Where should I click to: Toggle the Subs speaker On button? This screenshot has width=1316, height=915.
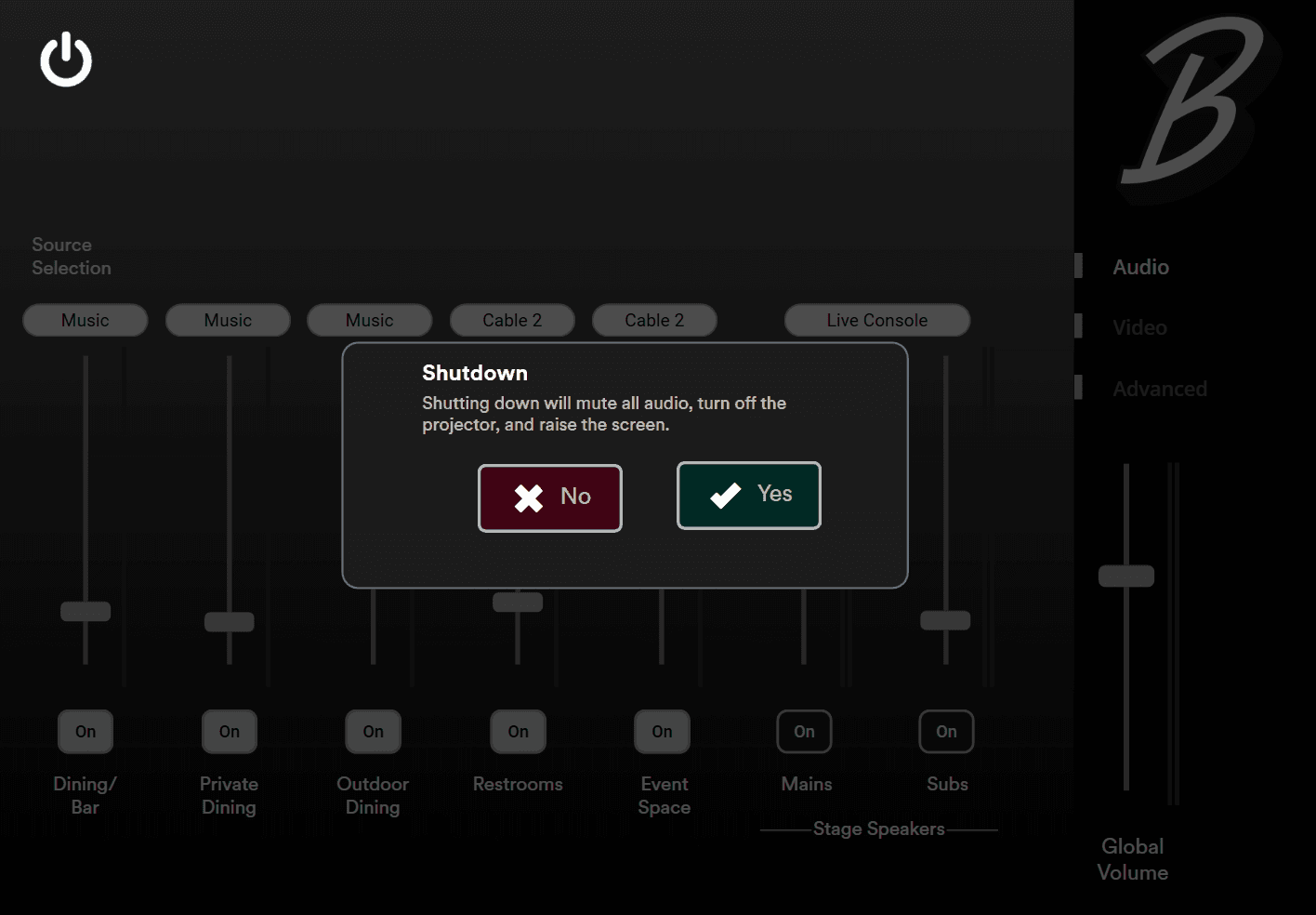[x=947, y=732]
